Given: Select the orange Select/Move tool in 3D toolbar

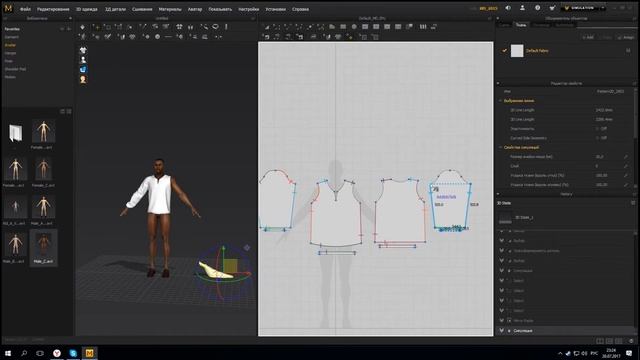Looking at the screenshot, I should coord(96,27).
